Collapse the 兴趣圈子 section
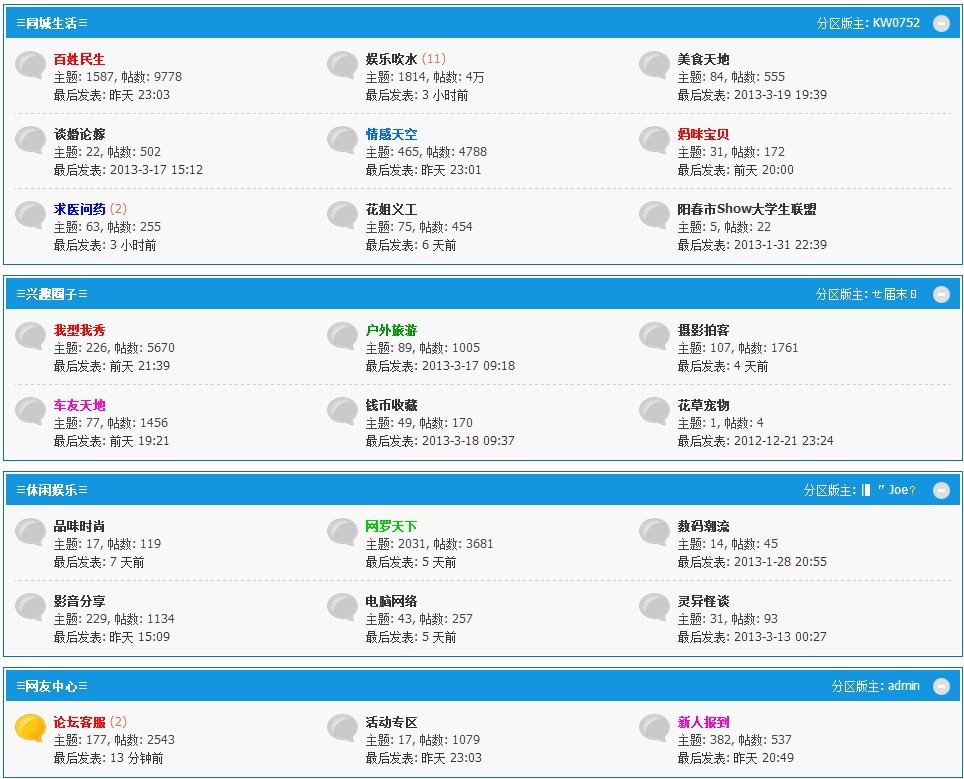The width and height of the screenshot is (964, 779). pyautogui.click(x=941, y=294)
